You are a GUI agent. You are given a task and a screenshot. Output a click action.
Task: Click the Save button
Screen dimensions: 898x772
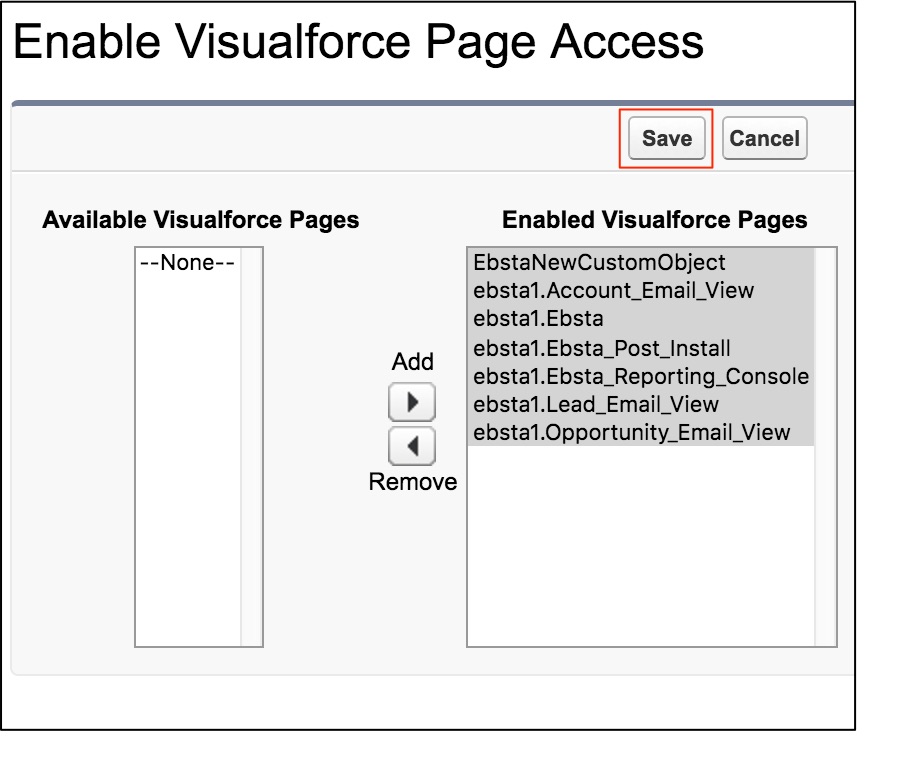666,139
